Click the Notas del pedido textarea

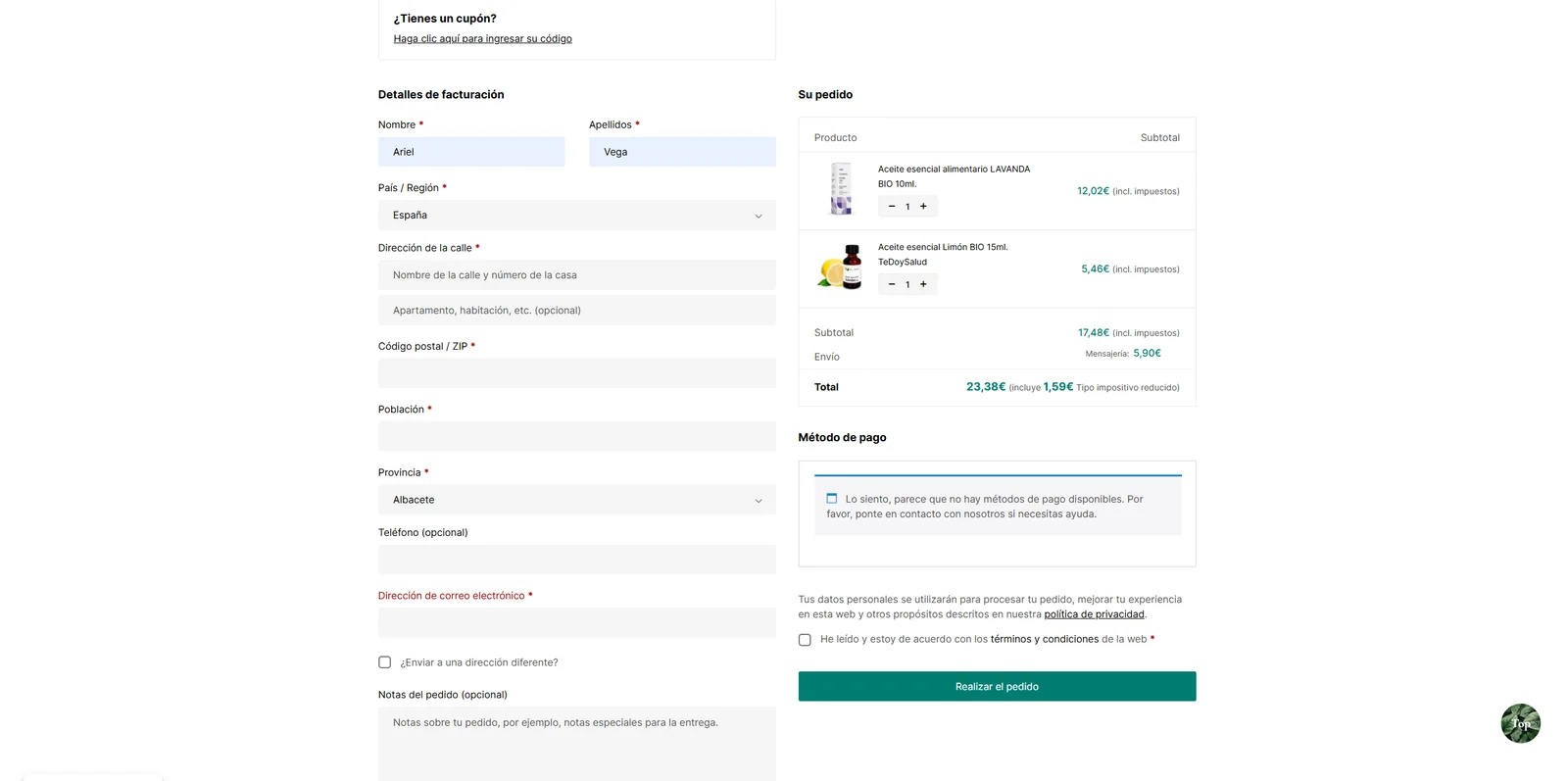coord(577,744)
